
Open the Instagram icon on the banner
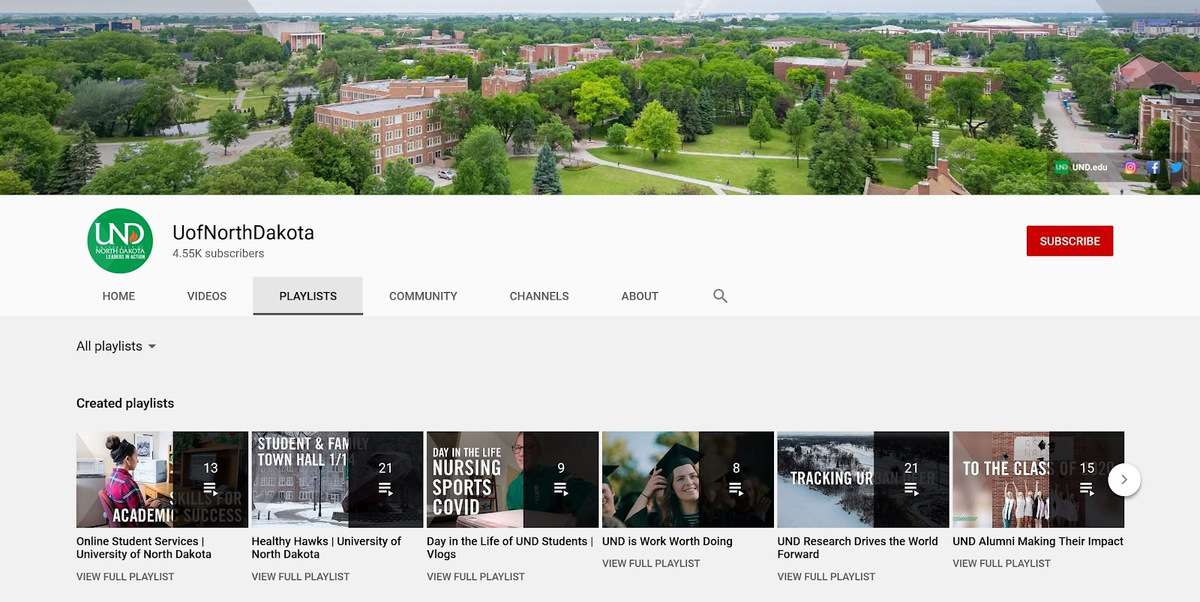pyautogui.click(x=1130, y=167)
